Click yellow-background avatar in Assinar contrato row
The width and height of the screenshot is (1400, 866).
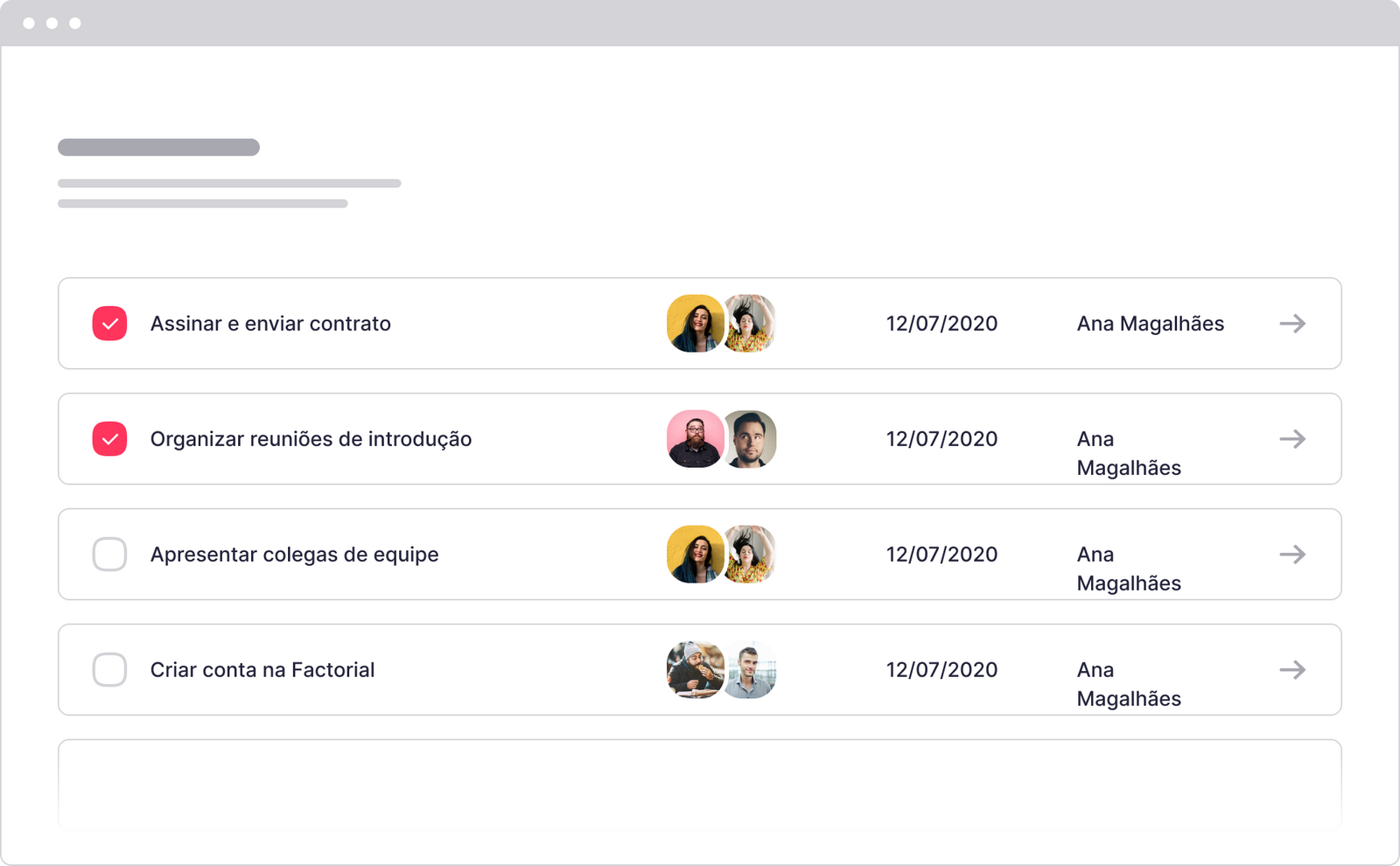tap(695, 324)
